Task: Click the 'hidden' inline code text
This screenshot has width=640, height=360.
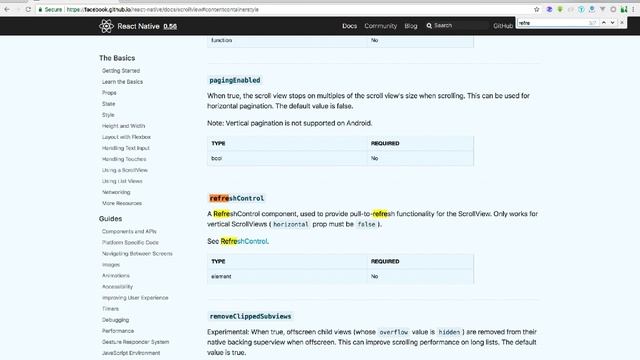Action: click(x=449, y=332)
